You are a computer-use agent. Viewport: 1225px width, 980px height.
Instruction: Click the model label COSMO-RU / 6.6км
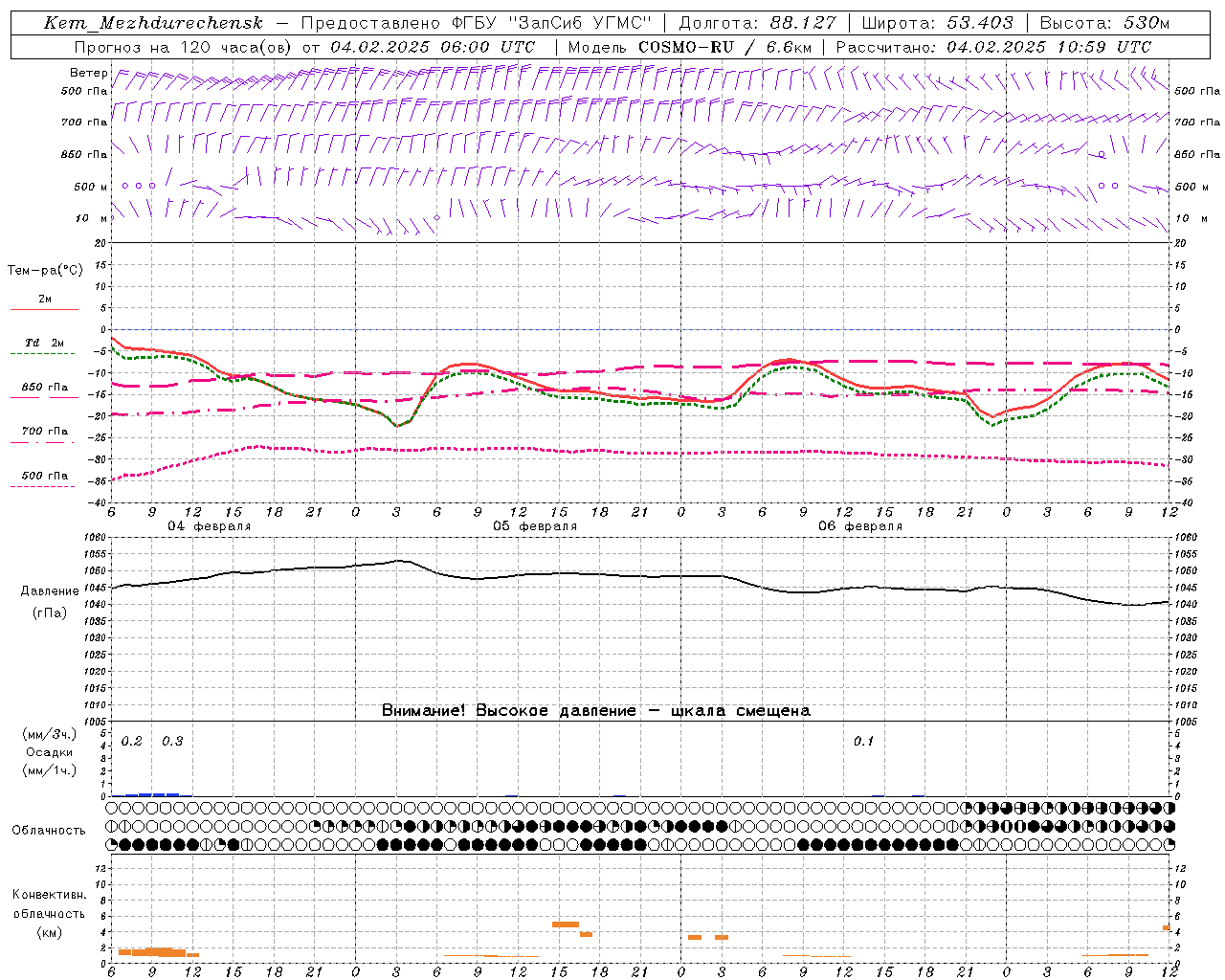click(x=724, y=47)
